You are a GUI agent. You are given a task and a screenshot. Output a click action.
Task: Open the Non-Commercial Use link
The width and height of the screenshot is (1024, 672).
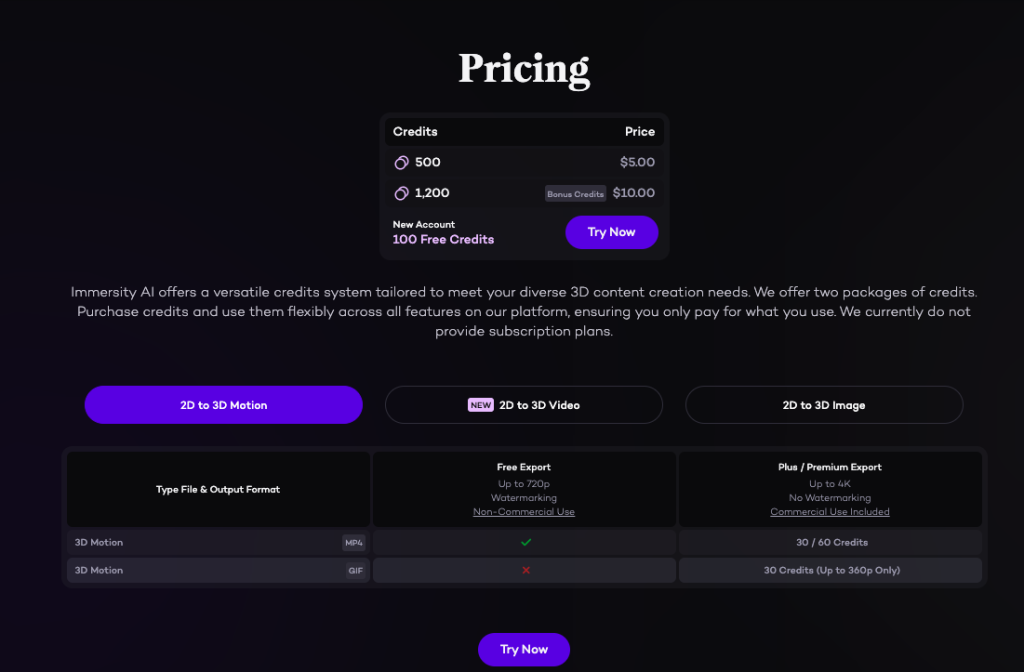pos(524,512)
